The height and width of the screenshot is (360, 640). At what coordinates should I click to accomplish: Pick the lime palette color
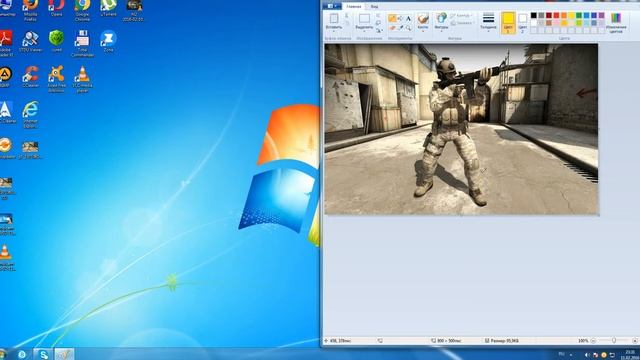pyautogui.click(x=579, y=23)
